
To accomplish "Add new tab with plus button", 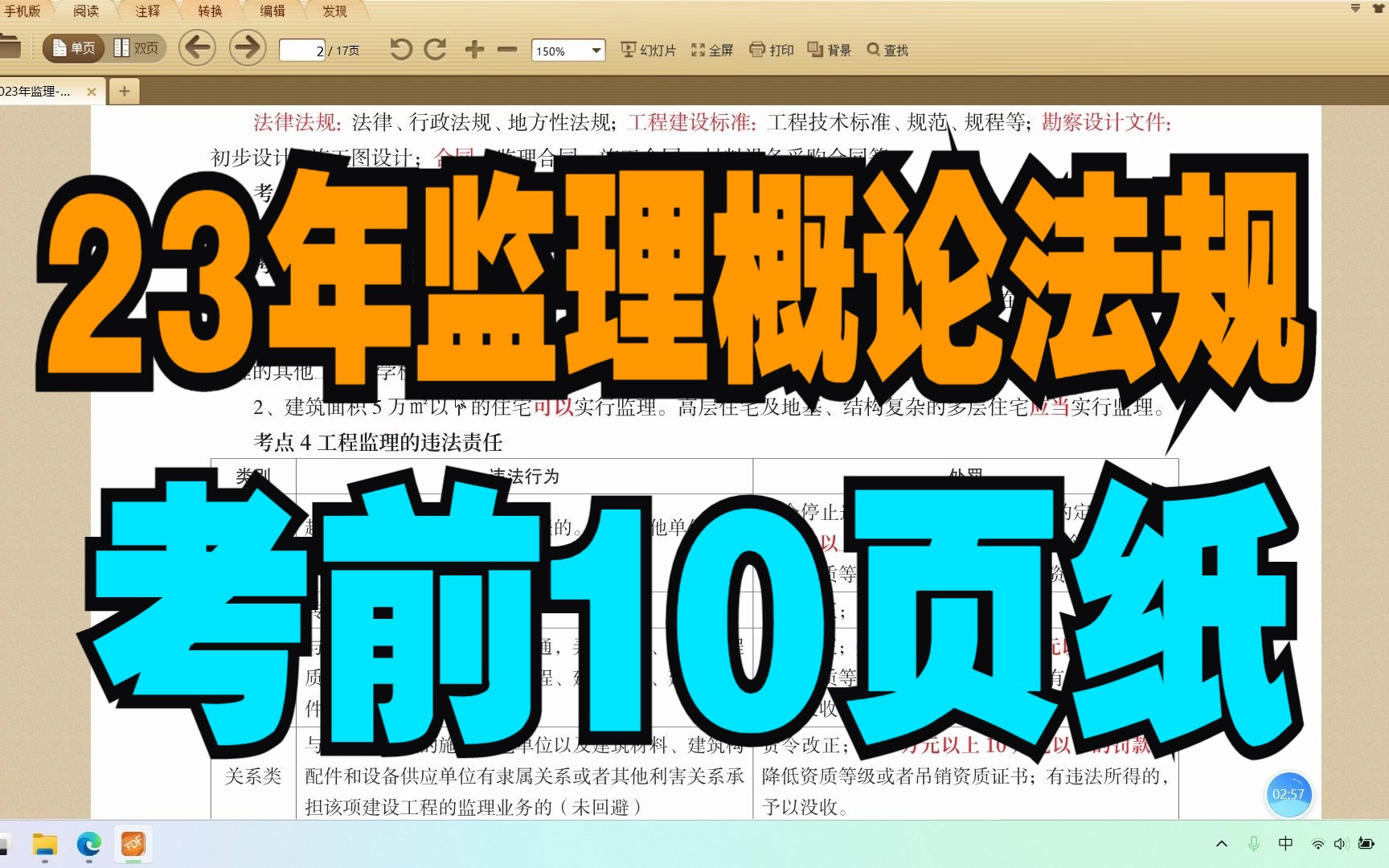I will pyautogui.click(x=124, y=92).
